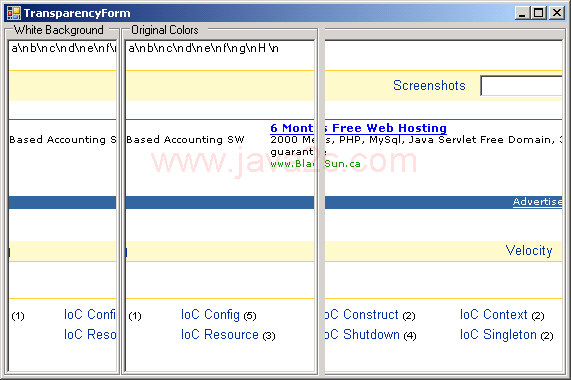571x380 pixels.
Task: Click the a\nb\nc text in White Background panel
Action: 64,48
